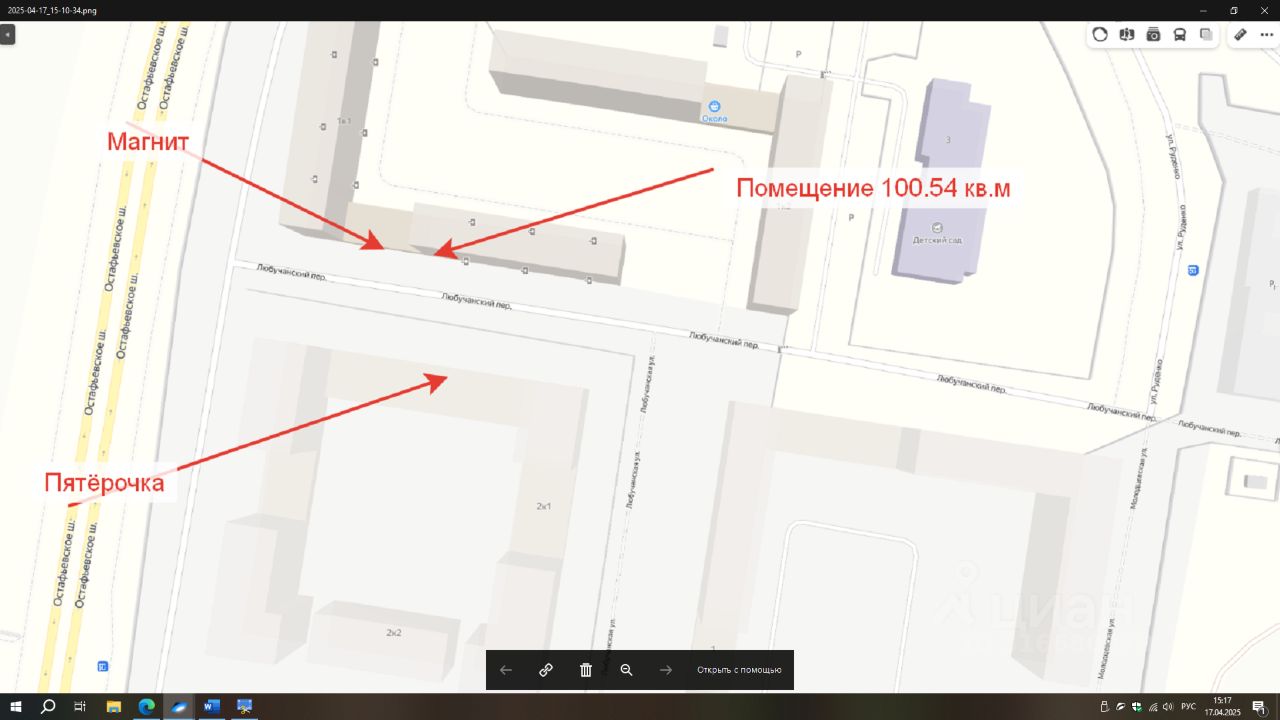Viewport: 1280px width, 720px height.
Task: Open Task View on the taskbar
Action: (x=80, y=707)
